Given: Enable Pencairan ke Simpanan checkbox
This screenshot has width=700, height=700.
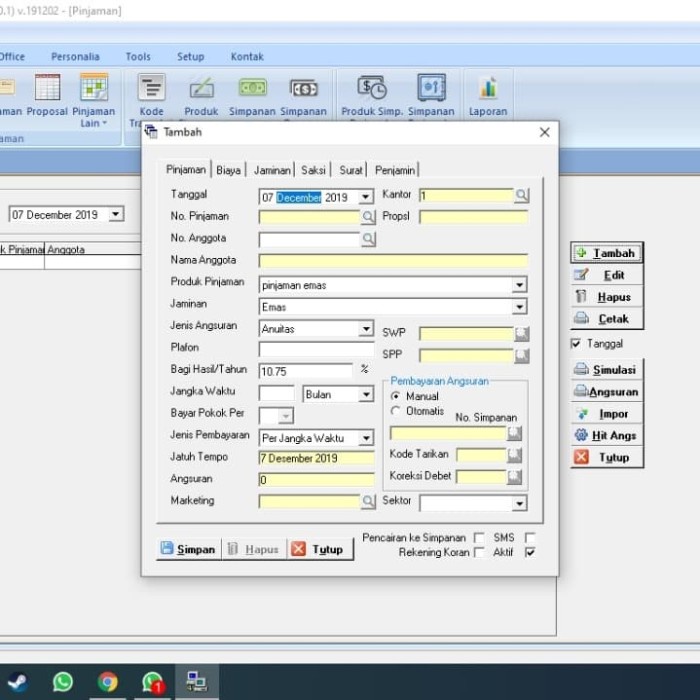Looking at the screenshot, I should coord(479,538).
